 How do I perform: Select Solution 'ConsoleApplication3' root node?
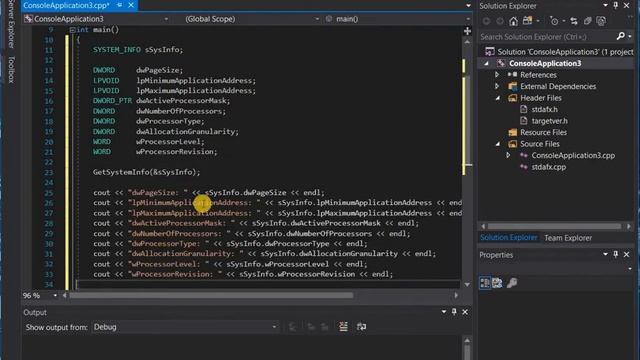(x=565, y=52)
